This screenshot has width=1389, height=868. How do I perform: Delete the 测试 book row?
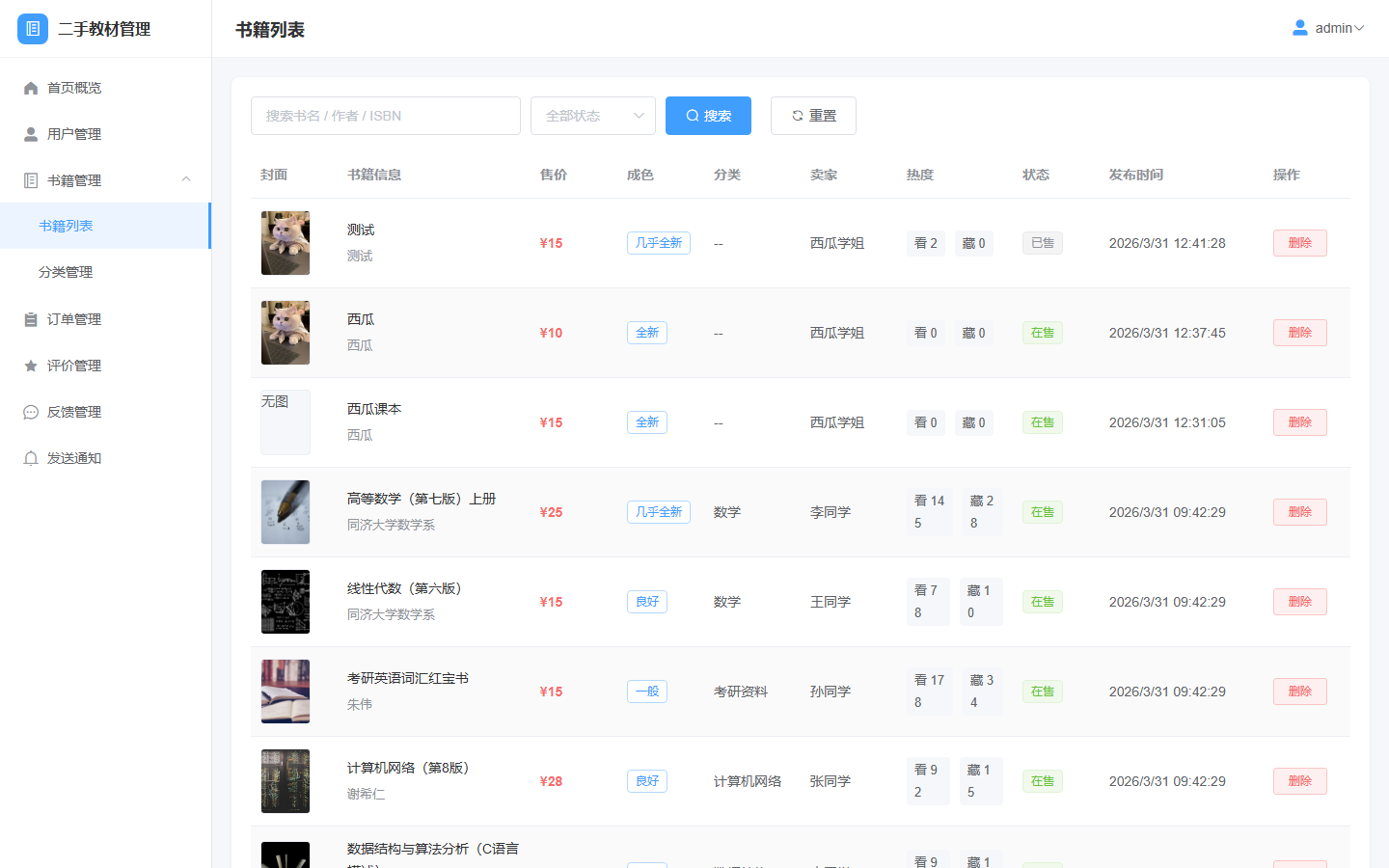pyautogui.click(x=1299, y=243)
